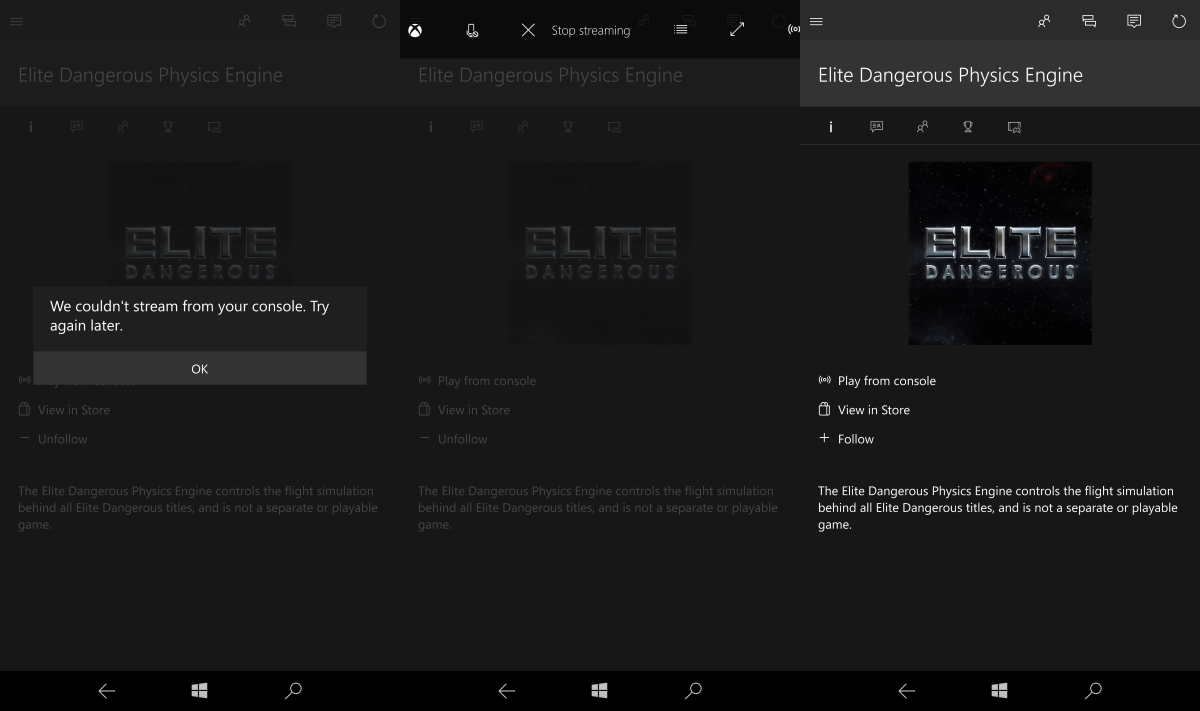The height and width of the screenshot is (711, 1200).
Task: Click the Elite Dangerous game artwork
Action: (x=999, y=253)
